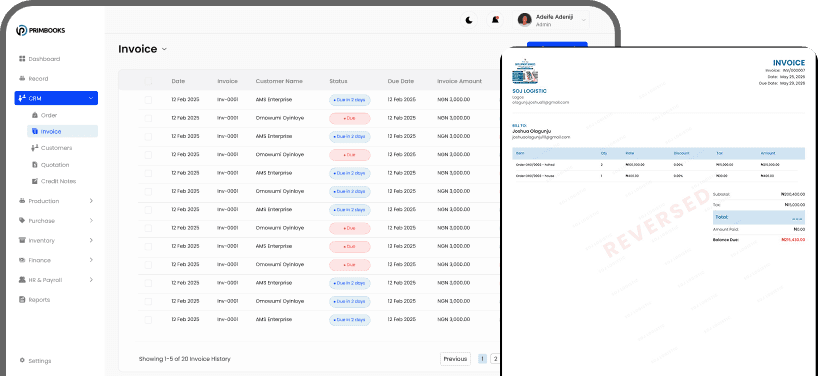Image resolution: width=819 pixels, height=376 pixels.
Task: Open the Invoice page title dropdown
Action: coord(164,49)
